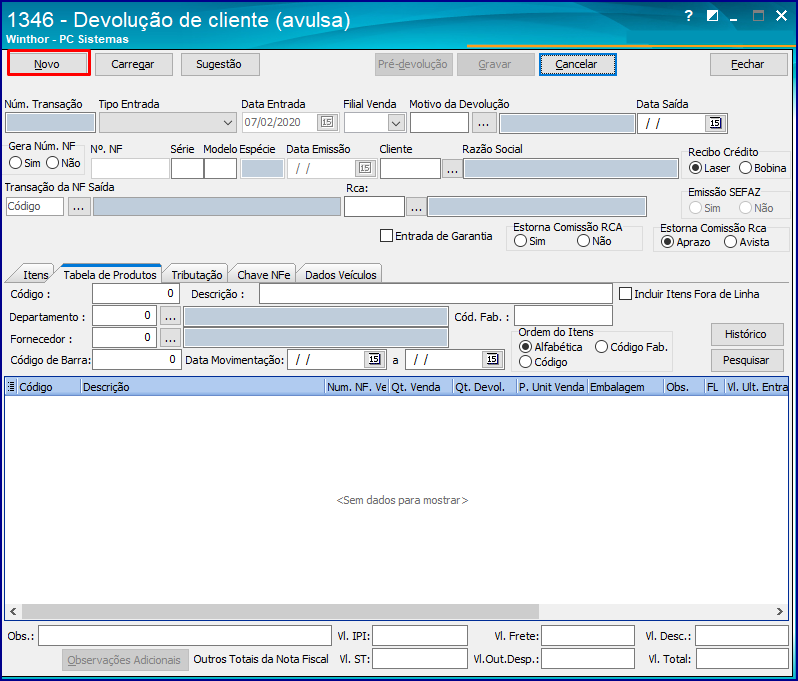Click the Obs. input field
This screenshot has width=798, height=681.
[185, 636]
